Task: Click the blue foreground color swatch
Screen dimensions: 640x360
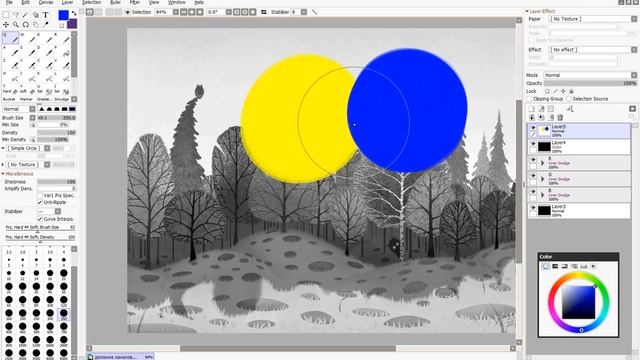Action: coord(63,15)
